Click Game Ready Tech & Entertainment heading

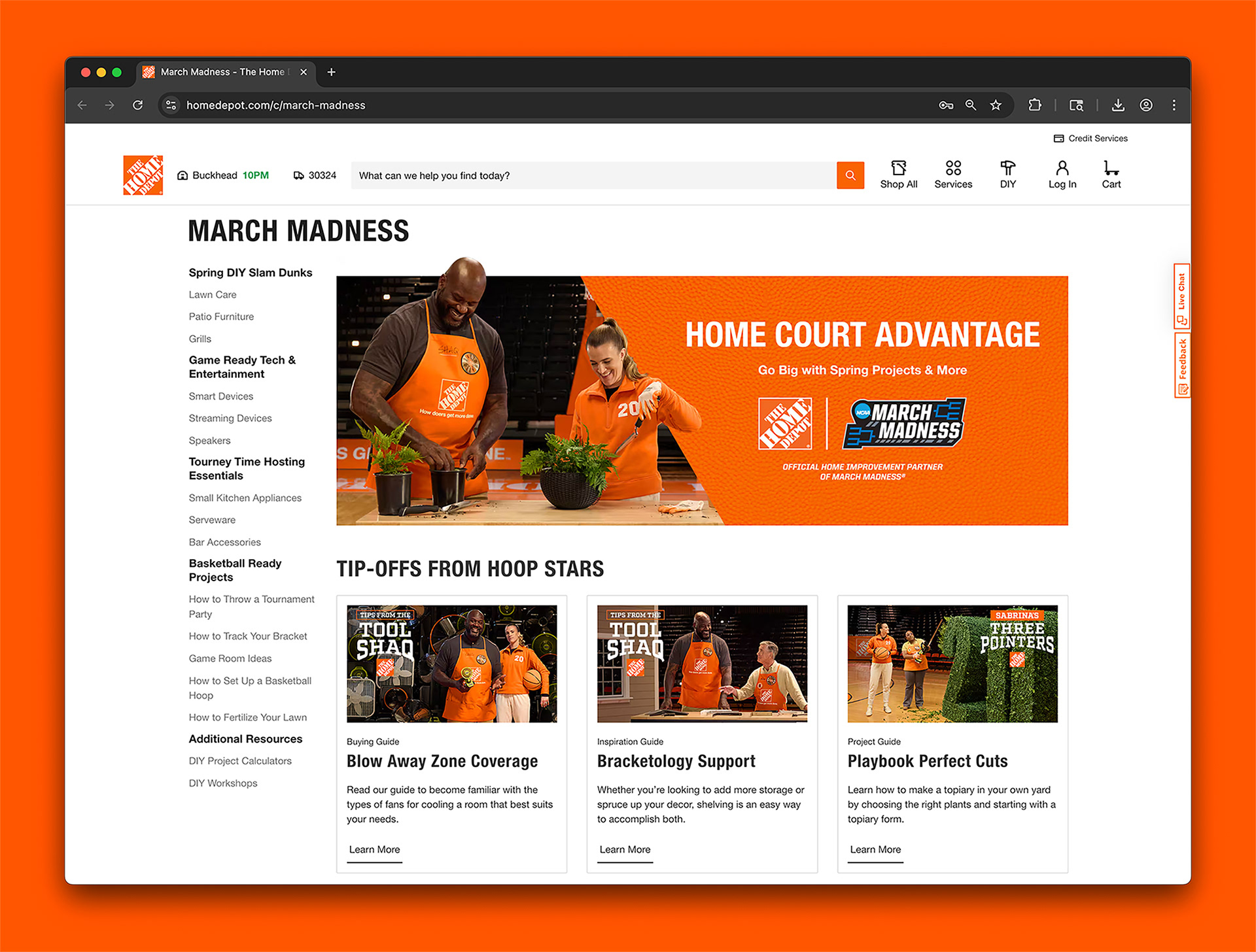click(x=242, y=367)
